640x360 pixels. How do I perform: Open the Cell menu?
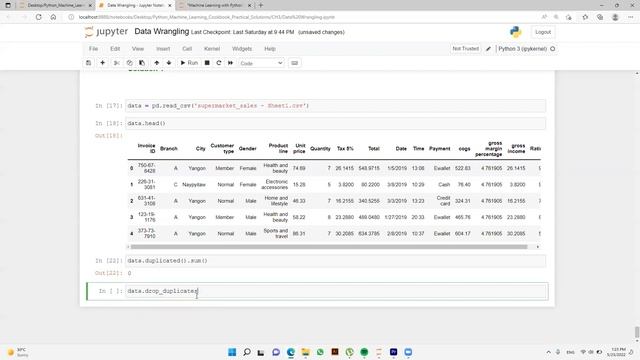tap(187, 49)
